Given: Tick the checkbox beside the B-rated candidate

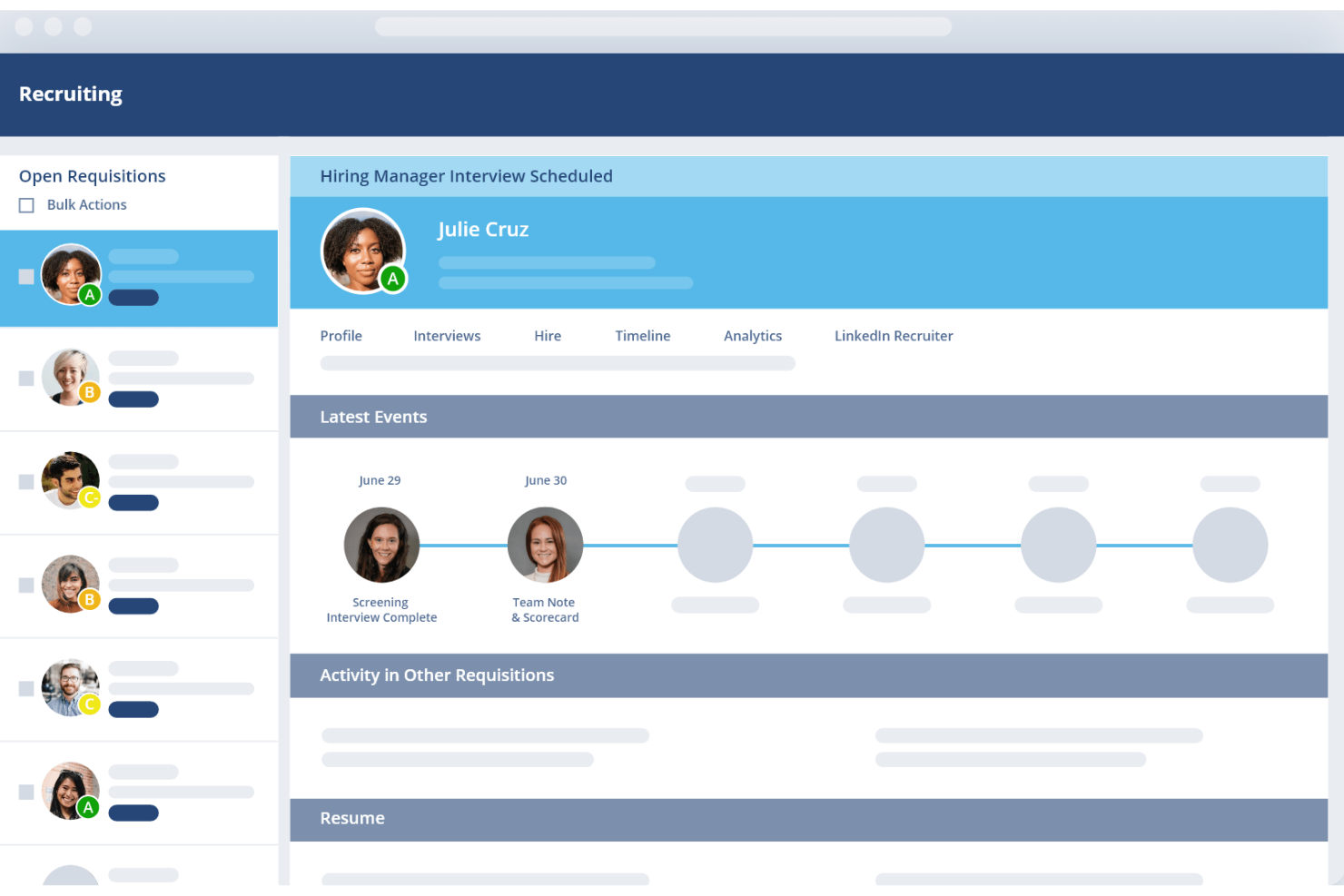Looking at the screenshot, I should (25, 378).
